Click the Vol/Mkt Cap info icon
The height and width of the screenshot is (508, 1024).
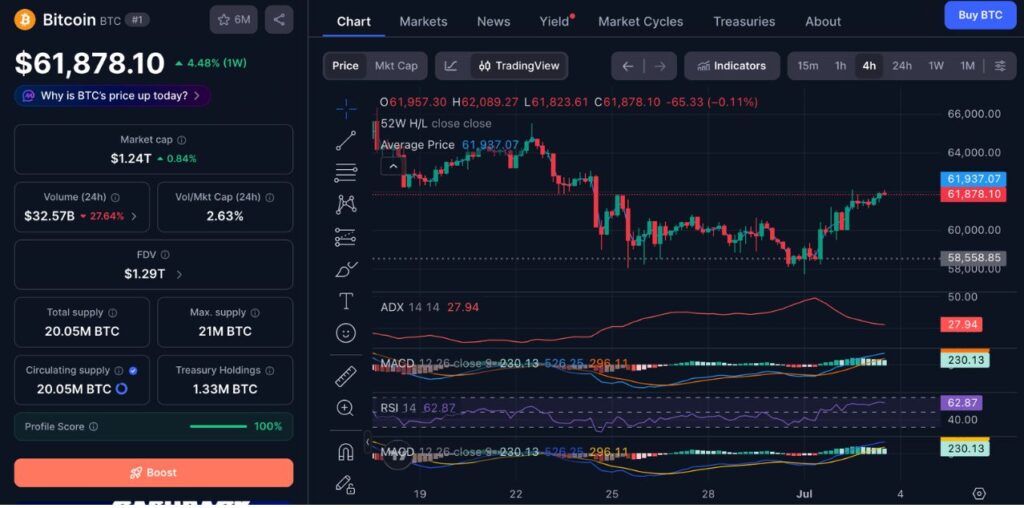pyautogui.click(x=270, y=197)
